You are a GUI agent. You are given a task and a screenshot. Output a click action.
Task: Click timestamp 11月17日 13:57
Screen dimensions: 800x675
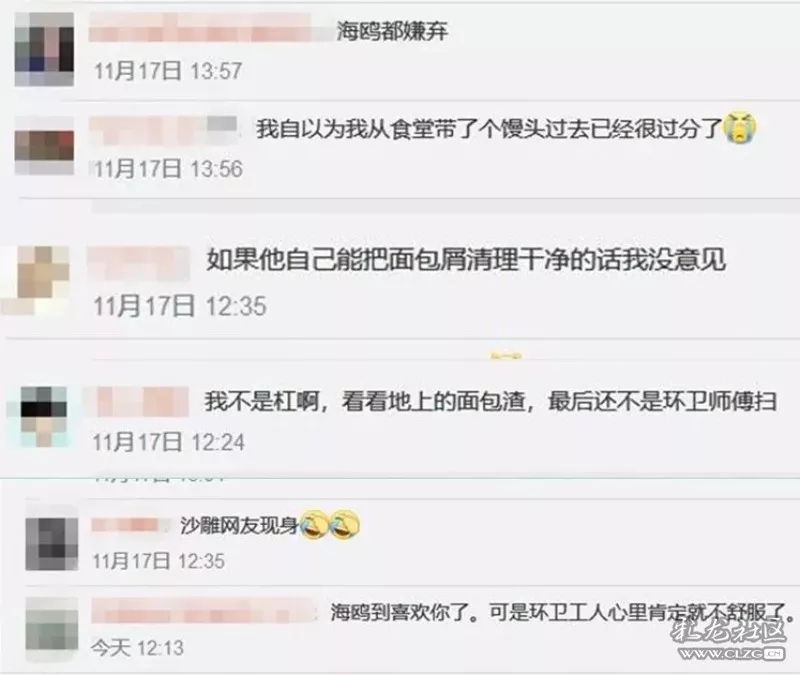point(168,70)
